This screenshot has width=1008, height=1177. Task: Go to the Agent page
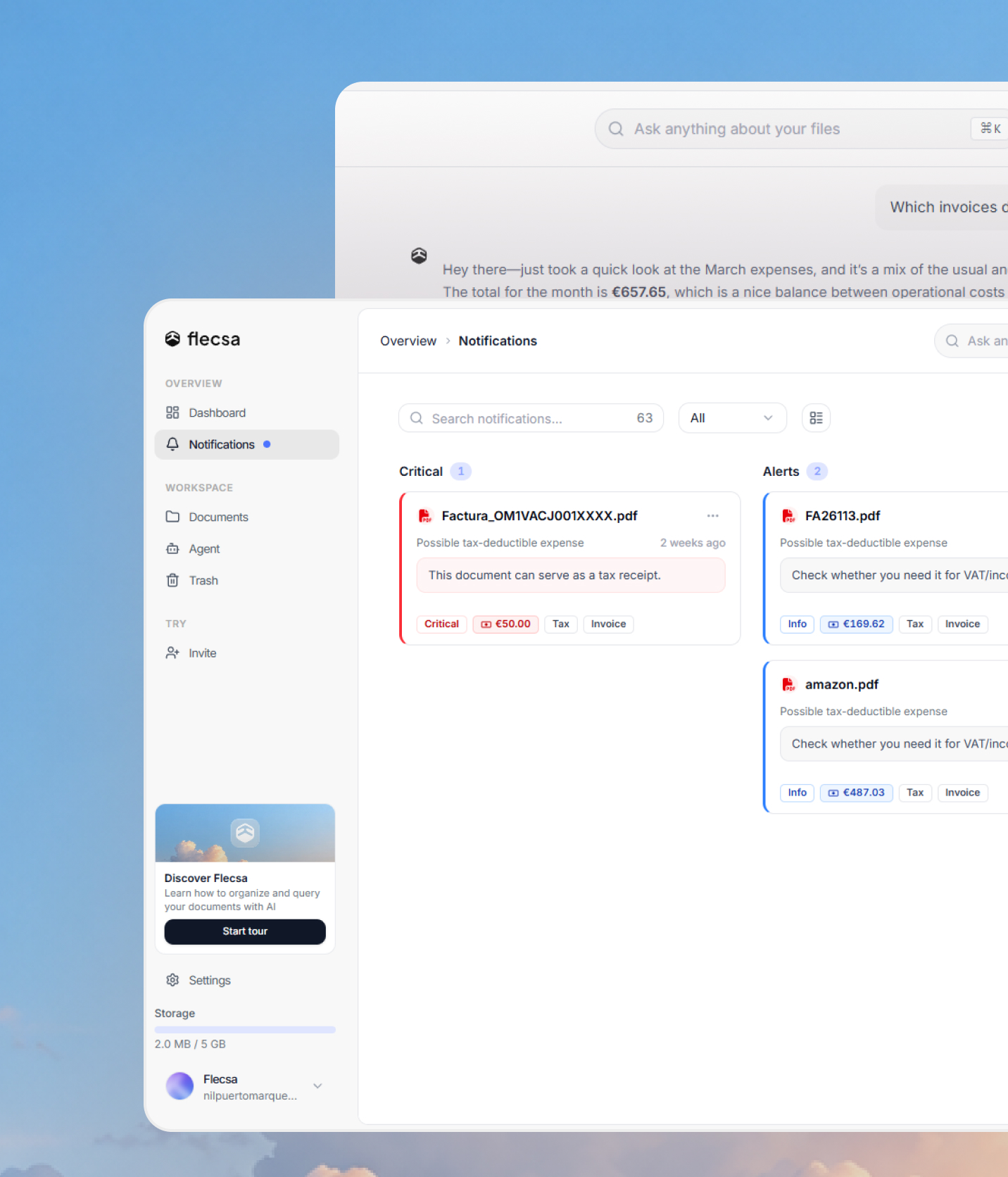[x=246, y=548]
